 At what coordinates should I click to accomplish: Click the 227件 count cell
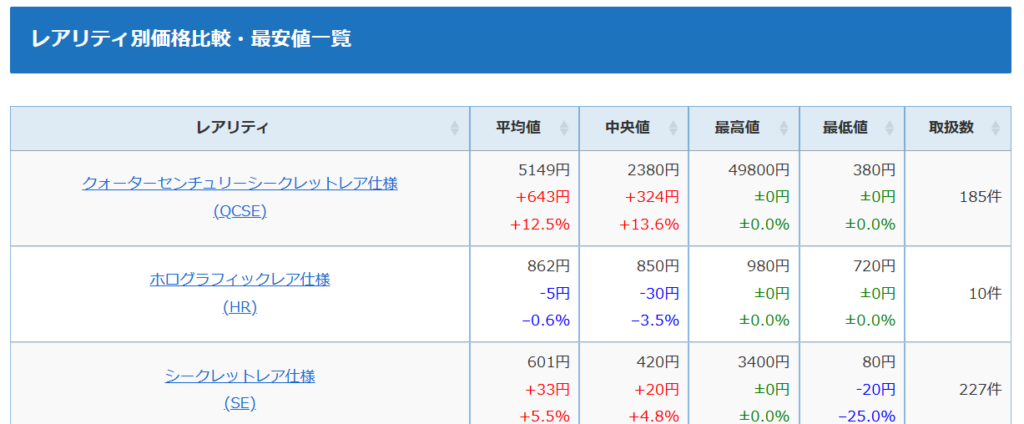980,390
